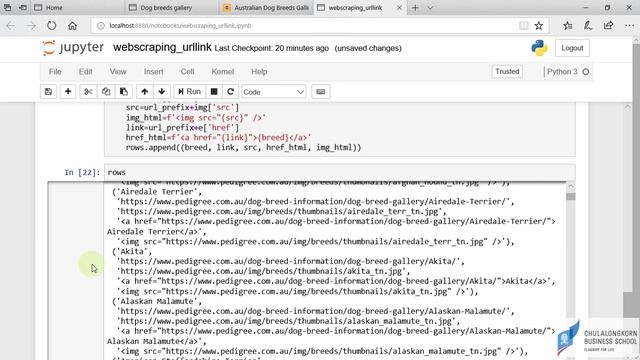
Task: Click the site information icon in address bar
Action: click(x=100, y=26)
